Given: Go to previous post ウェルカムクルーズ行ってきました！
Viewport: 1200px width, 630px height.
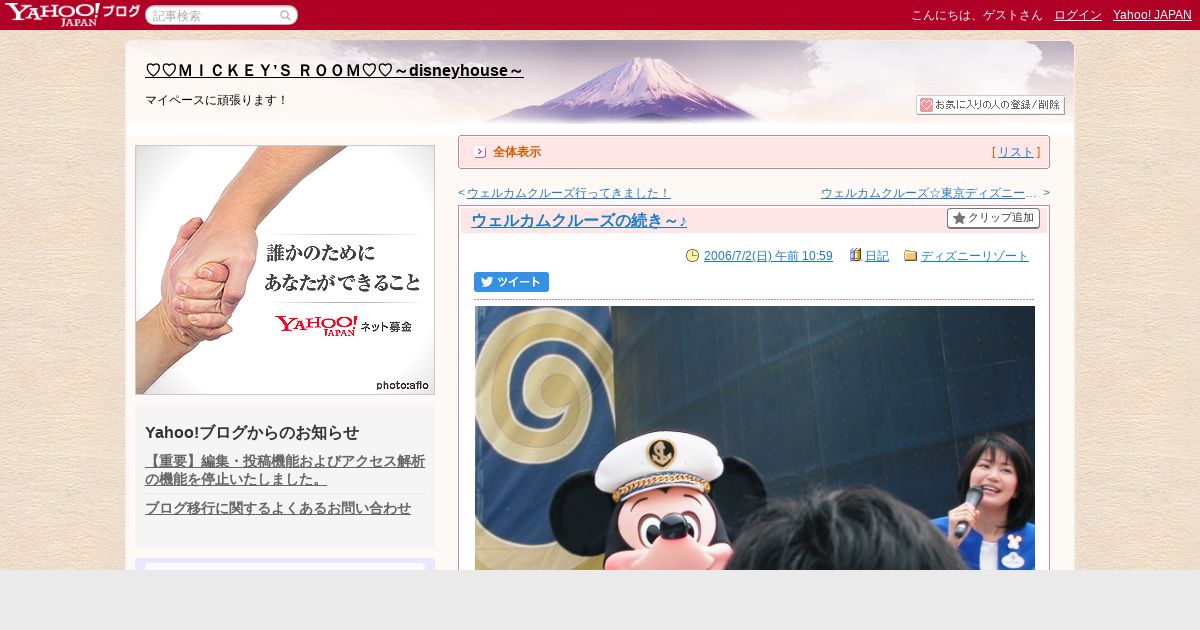Looking at the screenshot, I should (568, 193).
